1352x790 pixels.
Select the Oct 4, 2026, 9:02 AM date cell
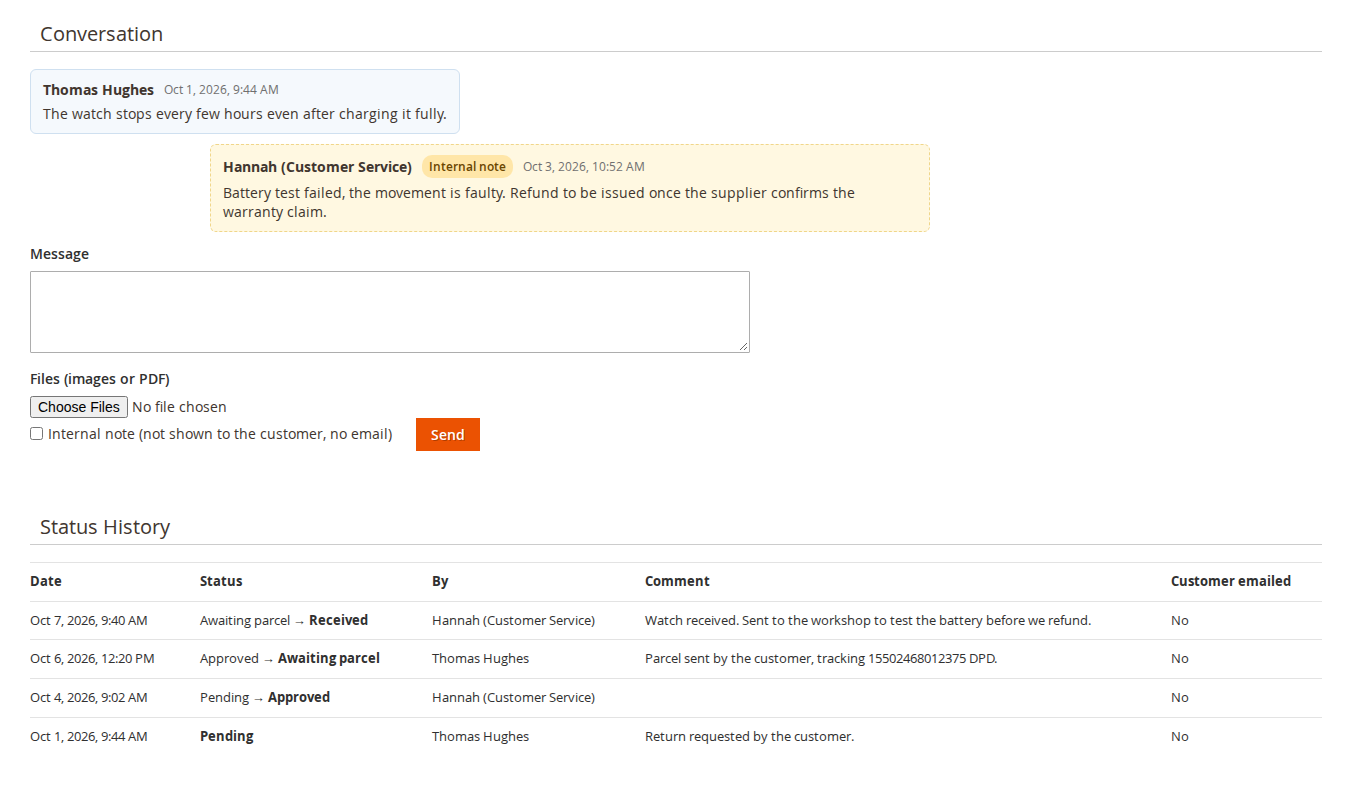89,698
